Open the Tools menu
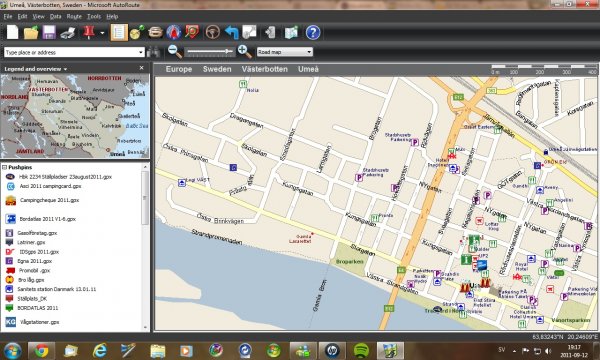Viewport: 600px width, 360px height. click(x=94, y=16)
